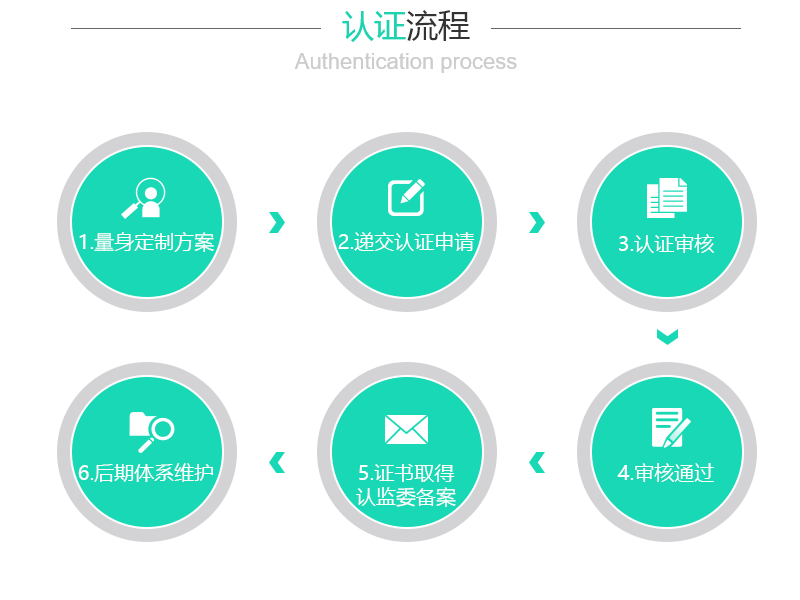Click the left chevron between steps 4 and 5
This screenshot has height=600, width=800.
tap(537, 462)
